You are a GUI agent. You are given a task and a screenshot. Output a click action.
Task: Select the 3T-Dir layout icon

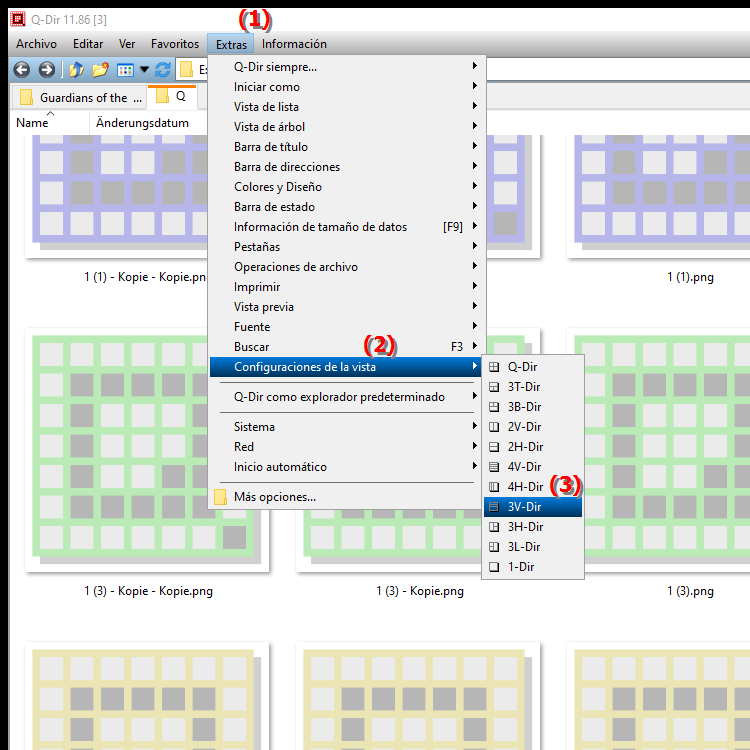tap(494, 387)
